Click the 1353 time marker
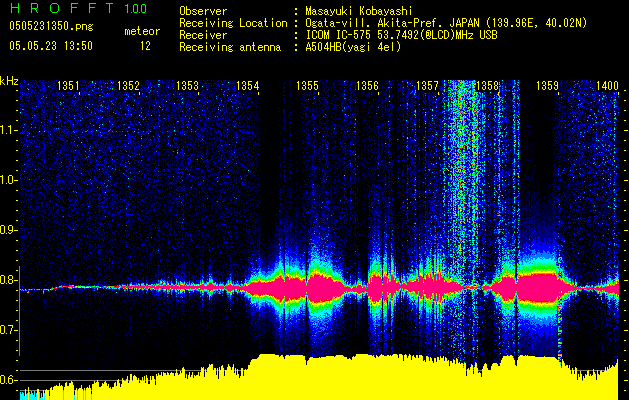The width and height of the screenshot is (629, 400). [x=187, y=85]
